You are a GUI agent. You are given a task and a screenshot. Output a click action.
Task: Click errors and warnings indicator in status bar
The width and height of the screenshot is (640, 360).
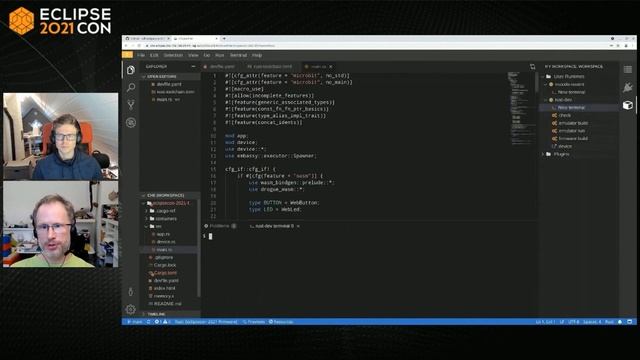pos(162,322)
